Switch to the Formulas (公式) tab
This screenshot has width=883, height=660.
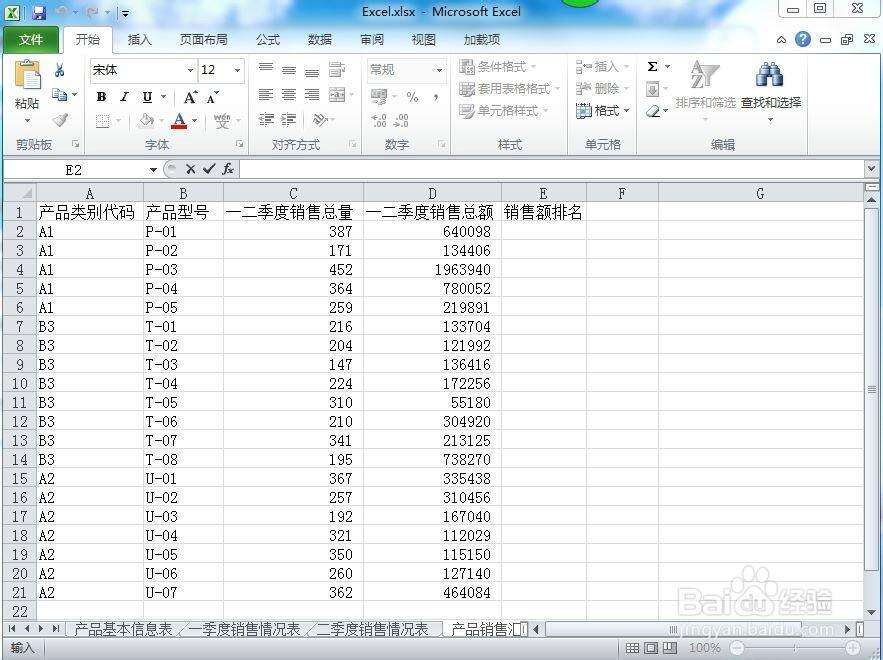(268, 39)
